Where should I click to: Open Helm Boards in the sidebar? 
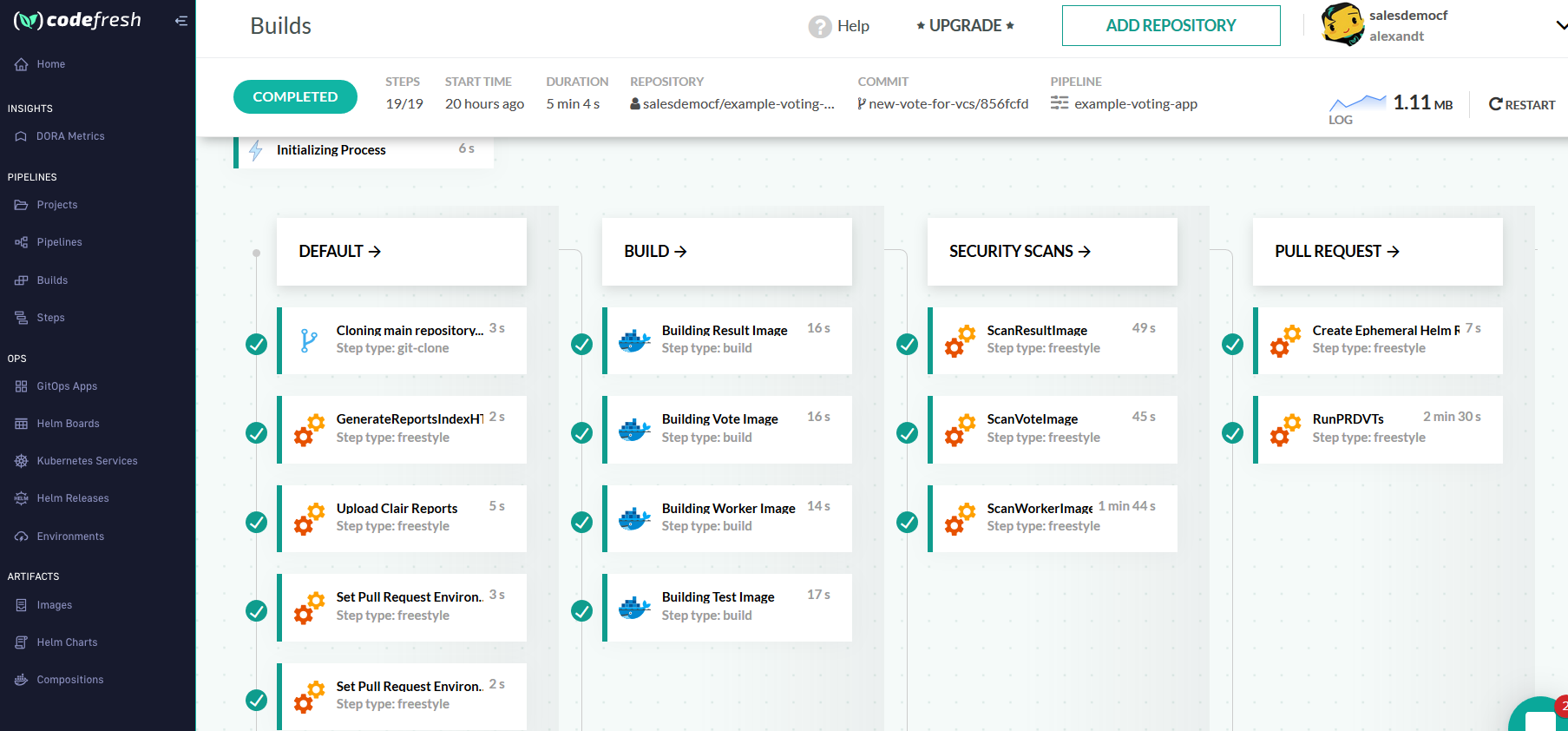[x=68, y=424]
